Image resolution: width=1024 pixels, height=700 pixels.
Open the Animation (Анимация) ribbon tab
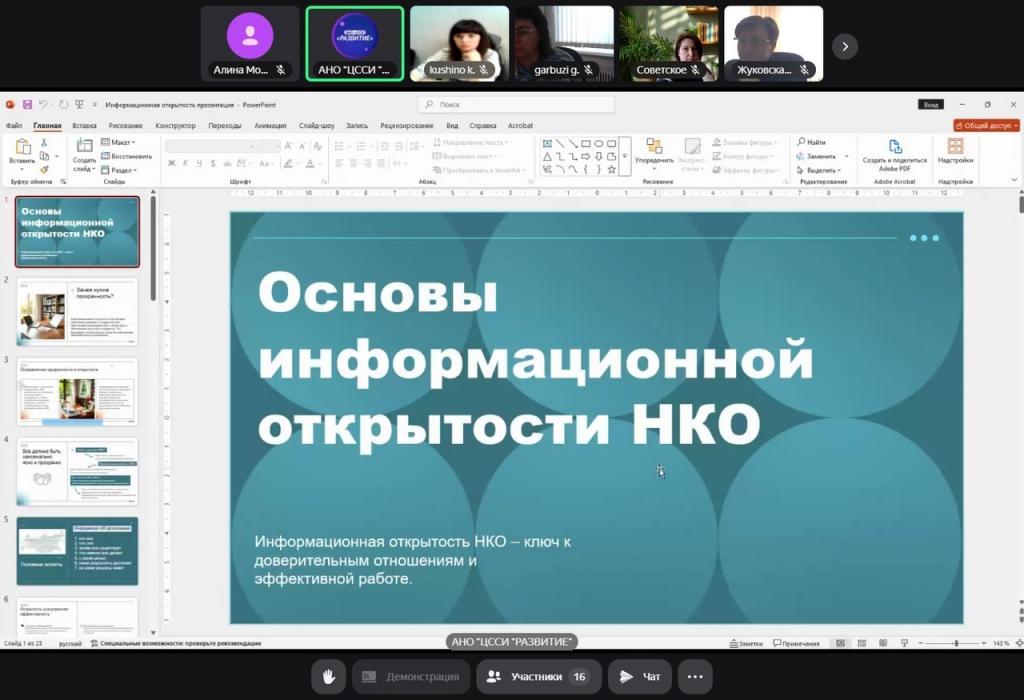[270, 126]
